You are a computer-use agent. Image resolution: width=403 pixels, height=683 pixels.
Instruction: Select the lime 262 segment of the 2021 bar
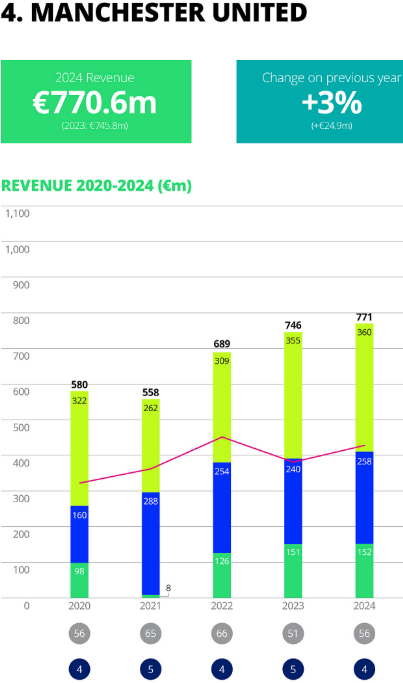(x=151, y=446)
